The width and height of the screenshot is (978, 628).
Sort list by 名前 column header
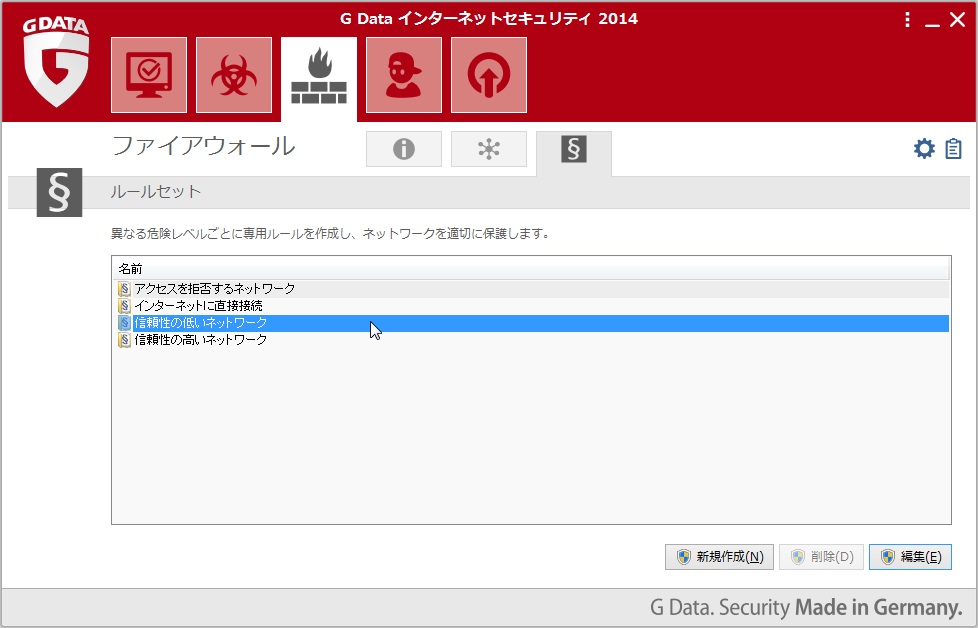(x=530, y=269)
